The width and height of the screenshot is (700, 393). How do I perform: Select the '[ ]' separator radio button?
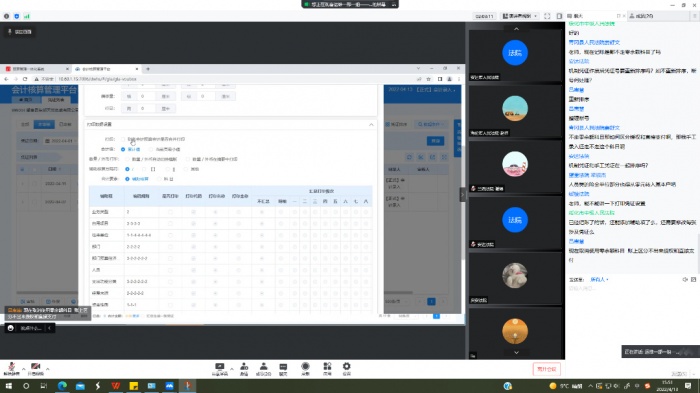click(144, 169)
